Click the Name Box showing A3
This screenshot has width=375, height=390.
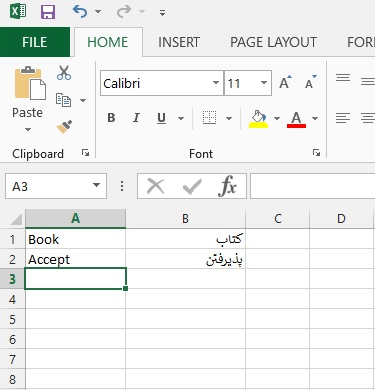[x=48, y=186]
